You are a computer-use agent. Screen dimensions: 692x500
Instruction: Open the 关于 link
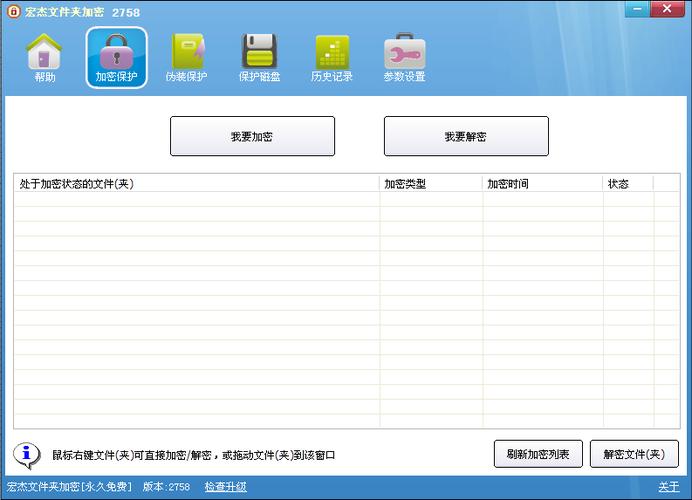pyautogui.click(x=669, y=487)
